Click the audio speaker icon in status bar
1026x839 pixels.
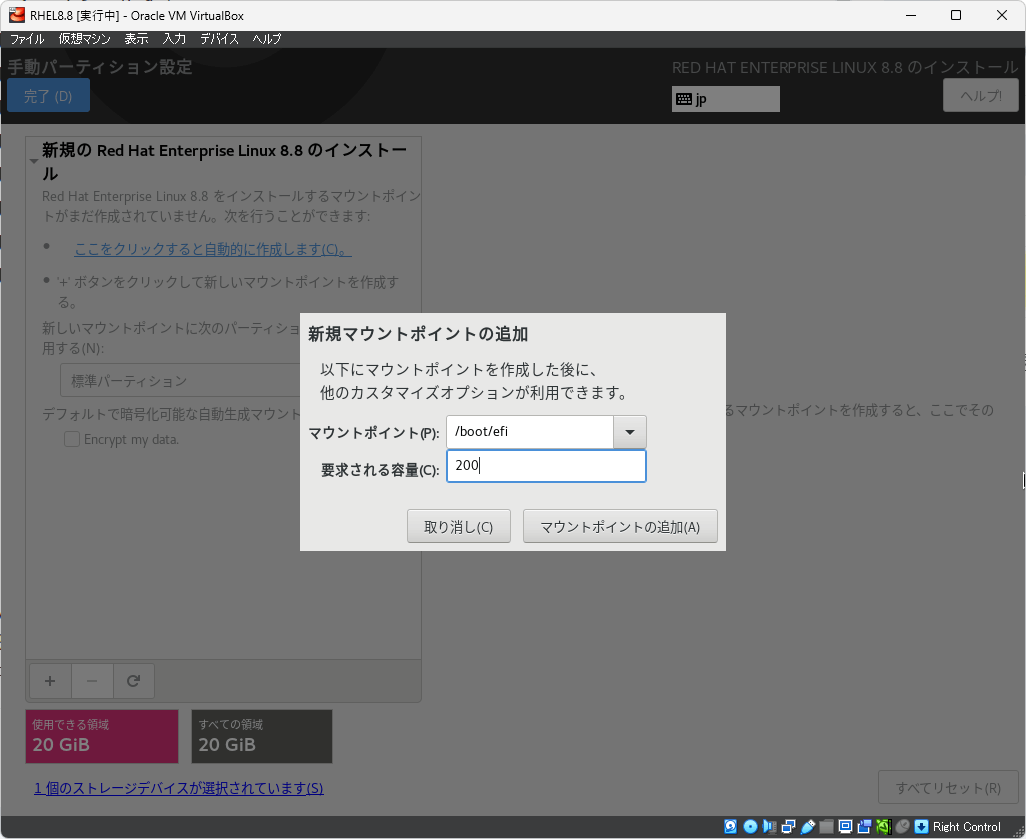(x=770, y=827)
